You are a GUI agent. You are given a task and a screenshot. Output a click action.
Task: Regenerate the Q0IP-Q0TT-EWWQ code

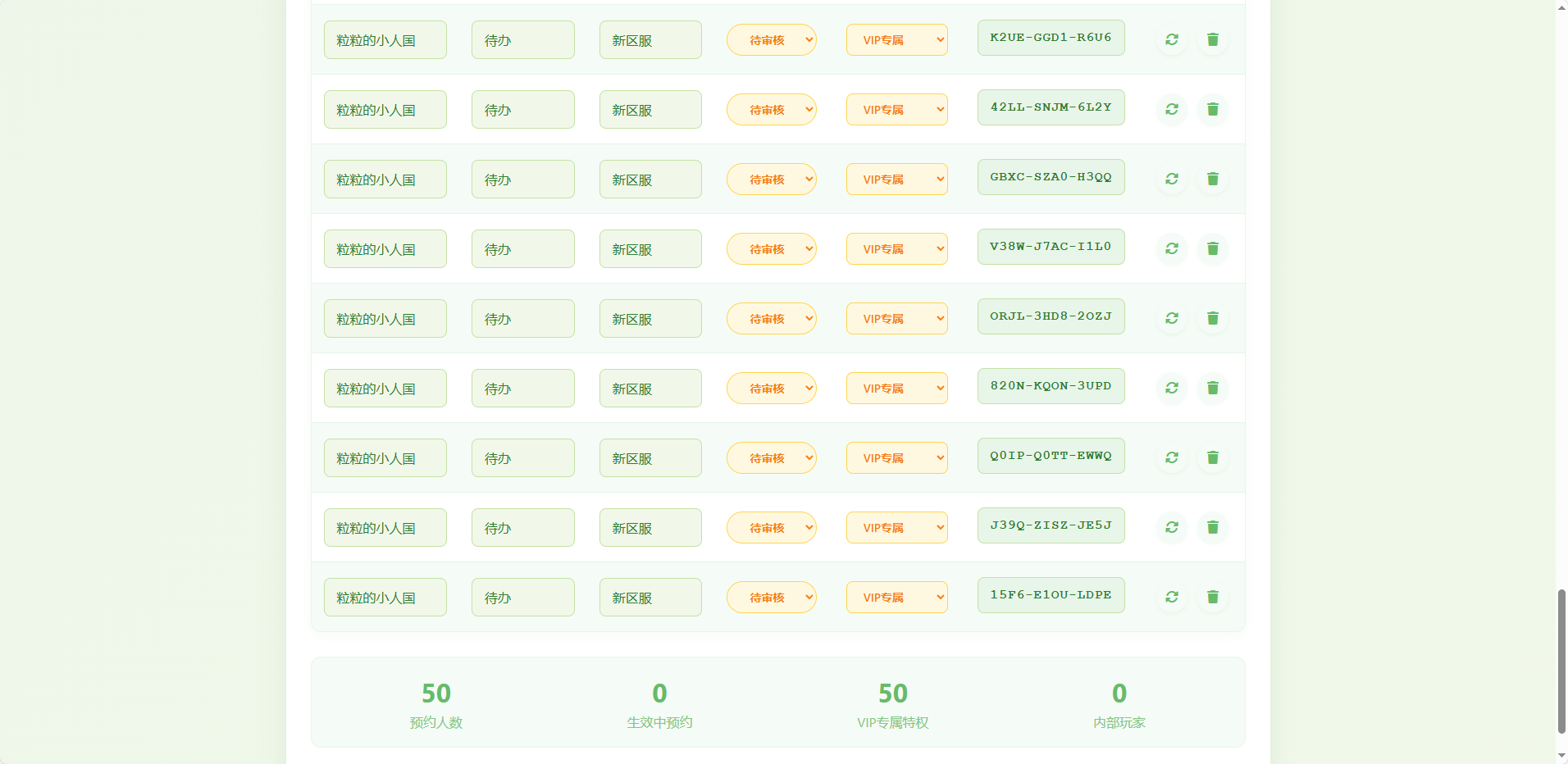tap(1172, 457)
